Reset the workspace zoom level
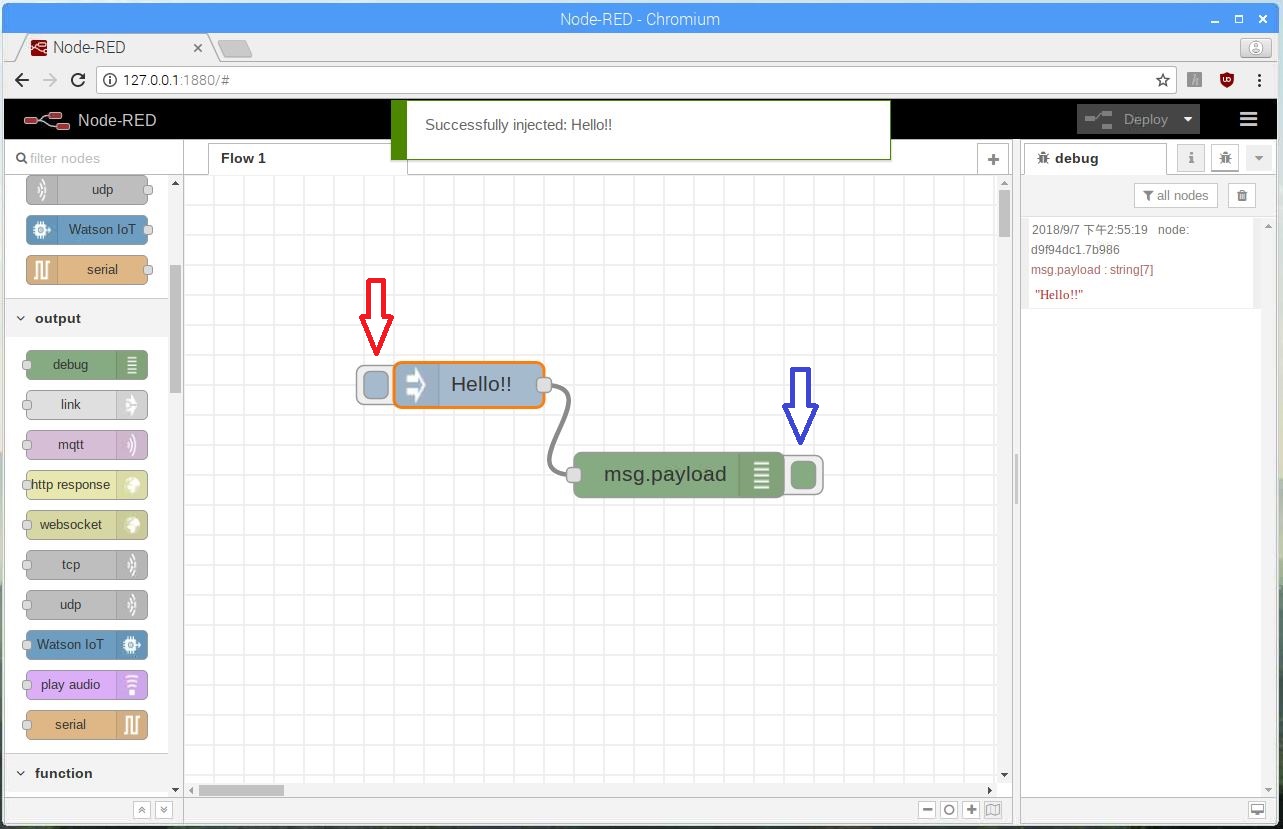 [950, 810]
